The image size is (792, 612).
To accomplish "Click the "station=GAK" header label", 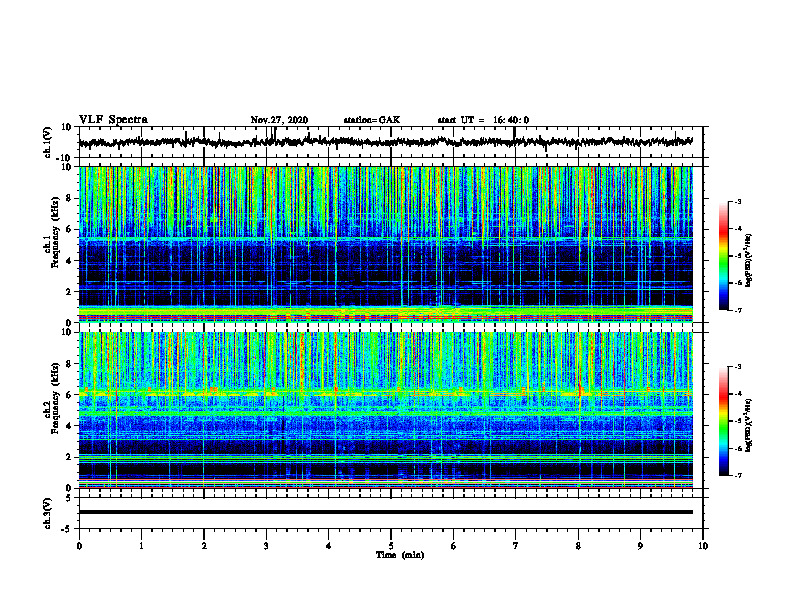I will pyautogui.click(x=372, y=120).
